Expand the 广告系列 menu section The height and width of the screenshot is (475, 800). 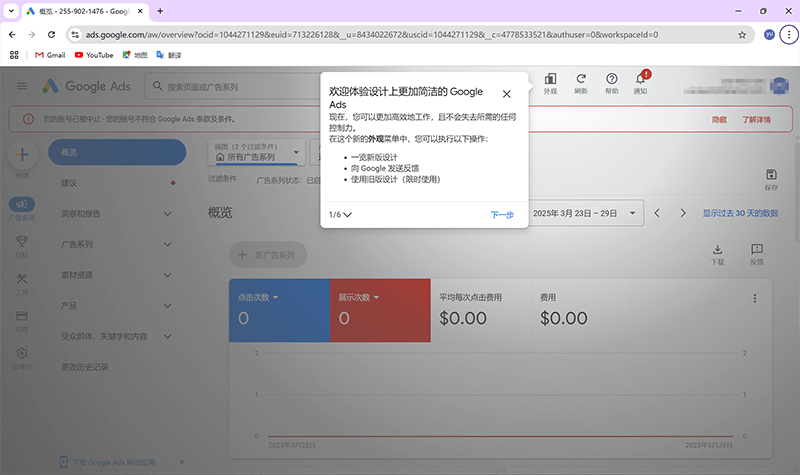tap(167, 244)
